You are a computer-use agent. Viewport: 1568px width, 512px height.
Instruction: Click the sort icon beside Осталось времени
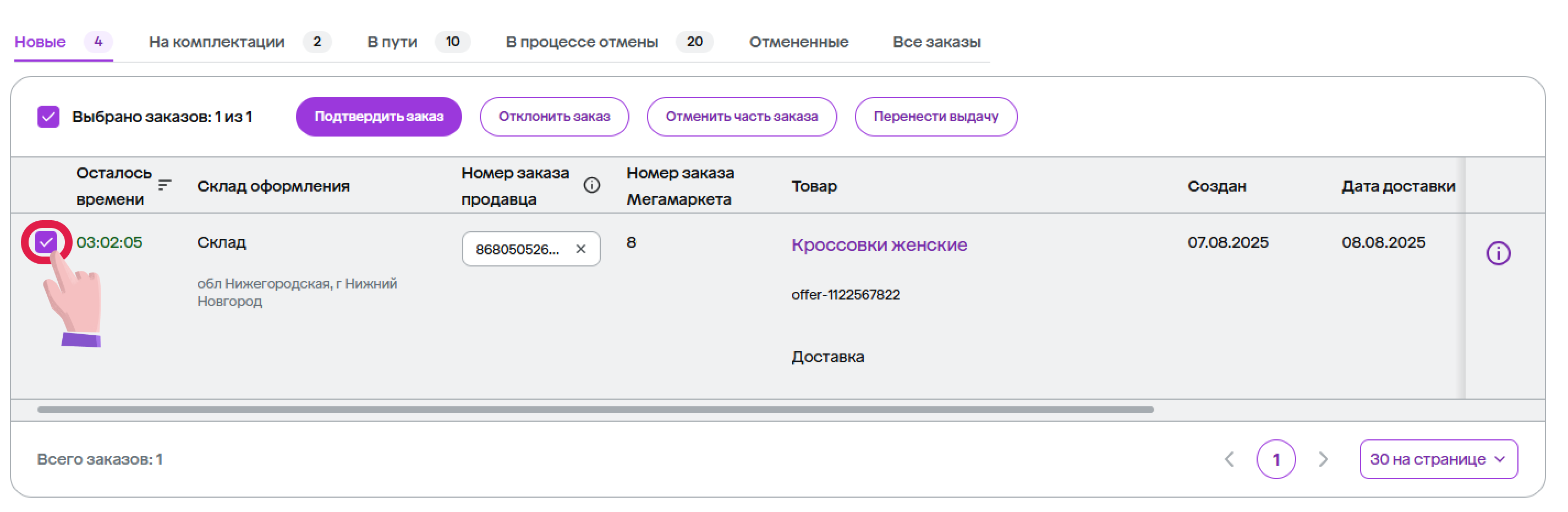165,185
